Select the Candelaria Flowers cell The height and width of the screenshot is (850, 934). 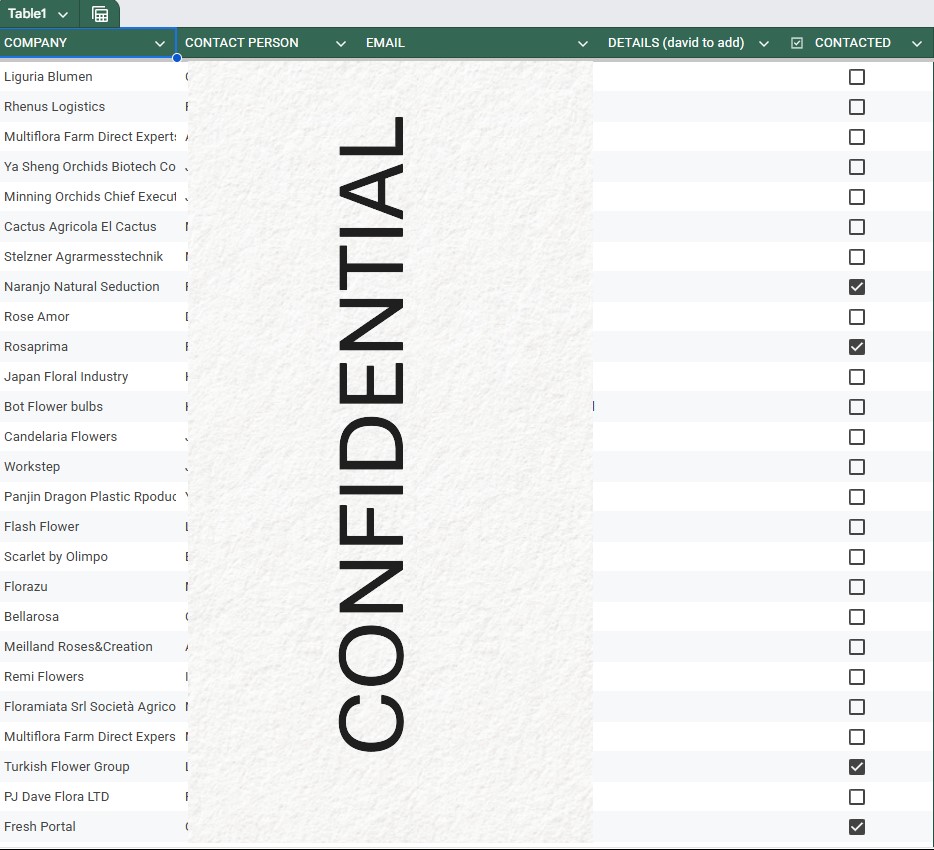pyautogui.click(x=89, y=437)
